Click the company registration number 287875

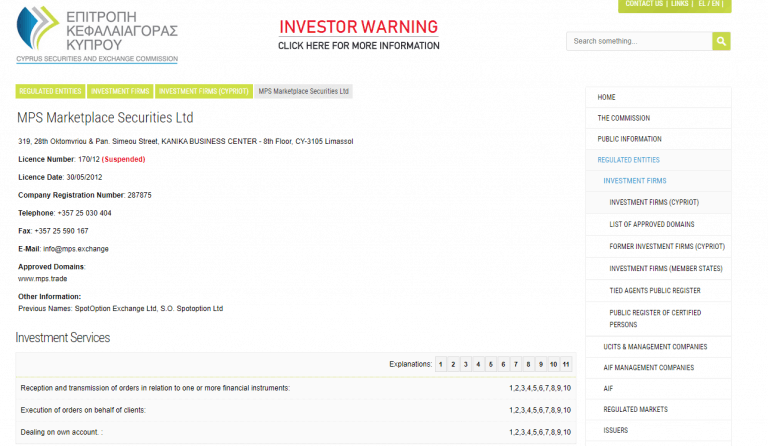click(x=140, y=195)
